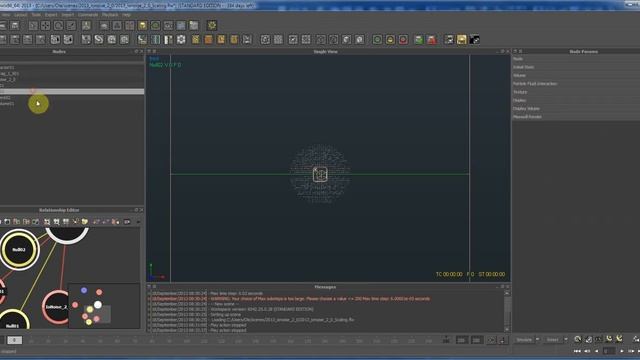
Task: Click the yellow circle icon in the toolbar
Action: [390, 40]
